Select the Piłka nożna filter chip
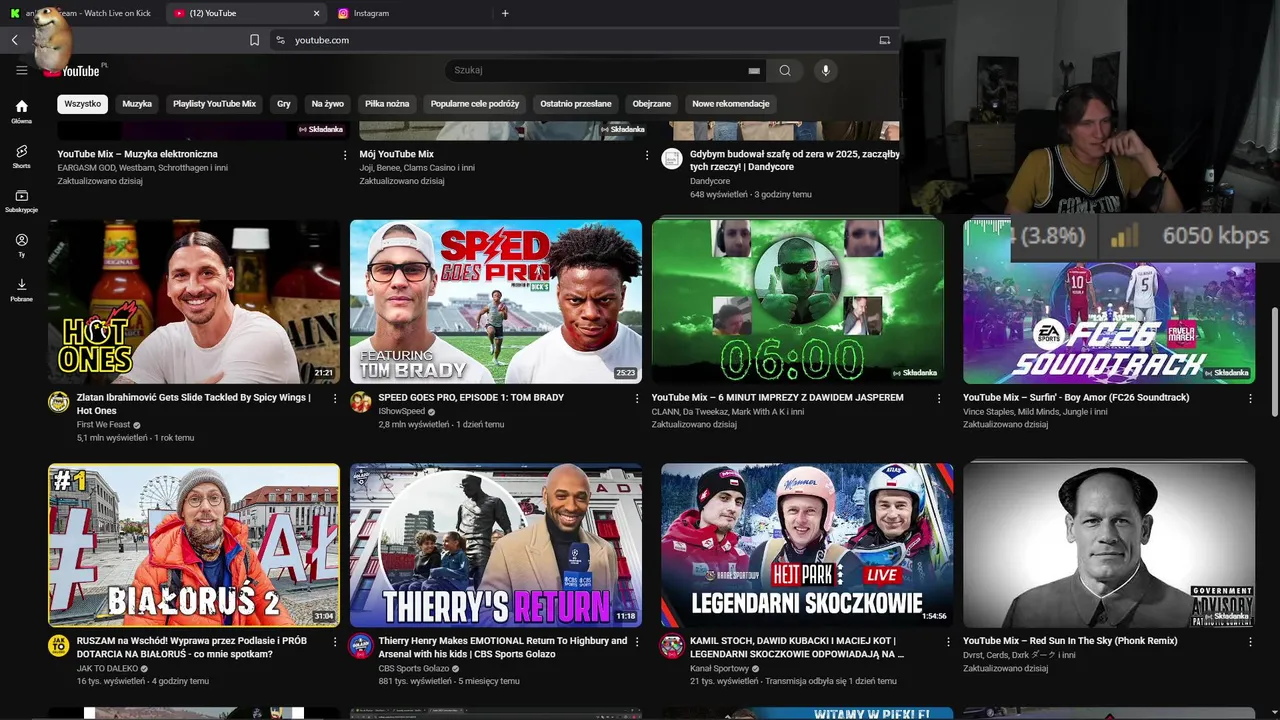This screenshot has width=1280, height=720. point(387,104)
